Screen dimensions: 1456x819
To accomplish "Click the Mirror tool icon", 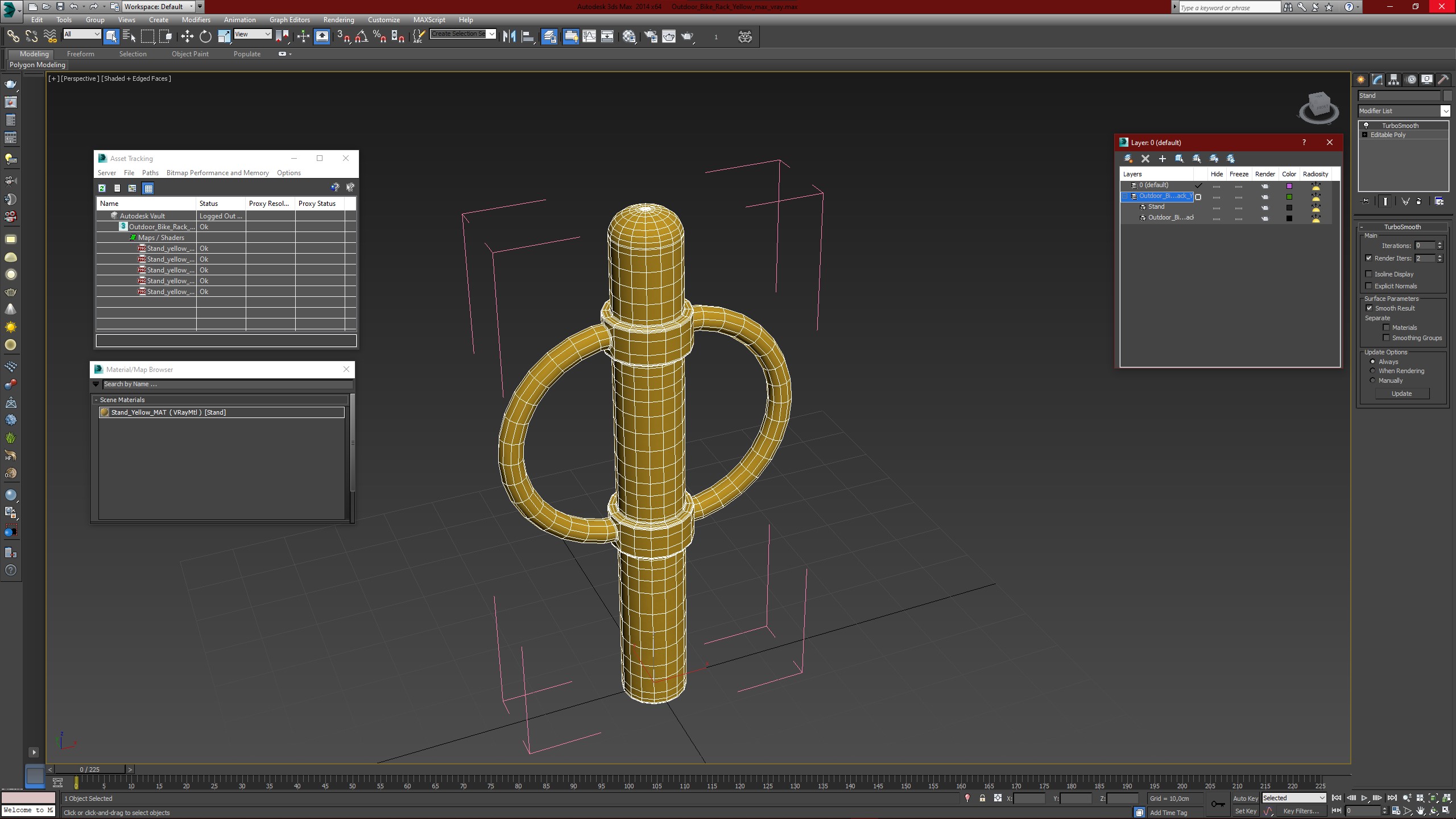I will click(x=509, y=36).
